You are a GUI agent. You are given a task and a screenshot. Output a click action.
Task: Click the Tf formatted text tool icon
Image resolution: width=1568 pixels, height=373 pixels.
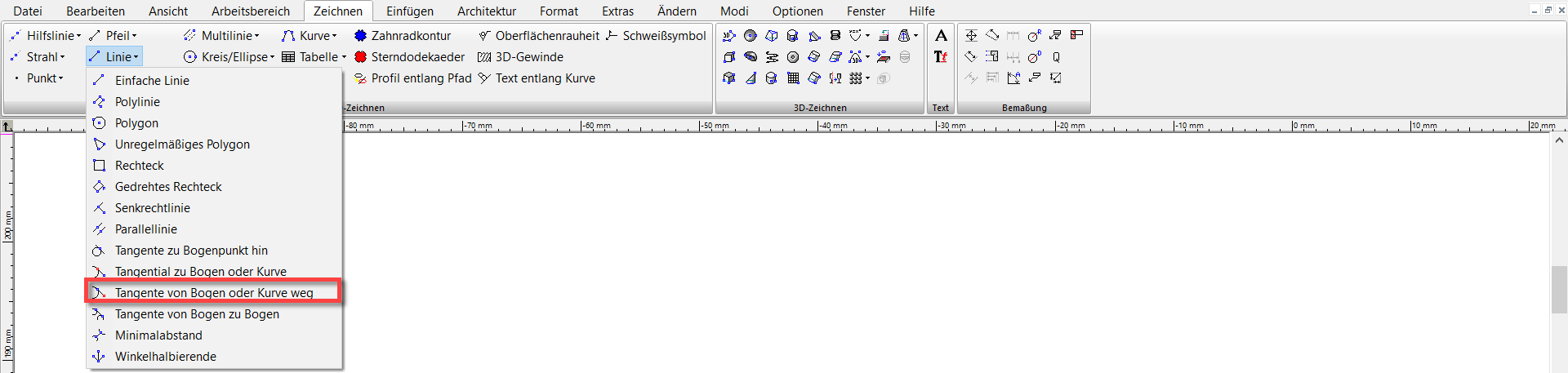point(941,56)
